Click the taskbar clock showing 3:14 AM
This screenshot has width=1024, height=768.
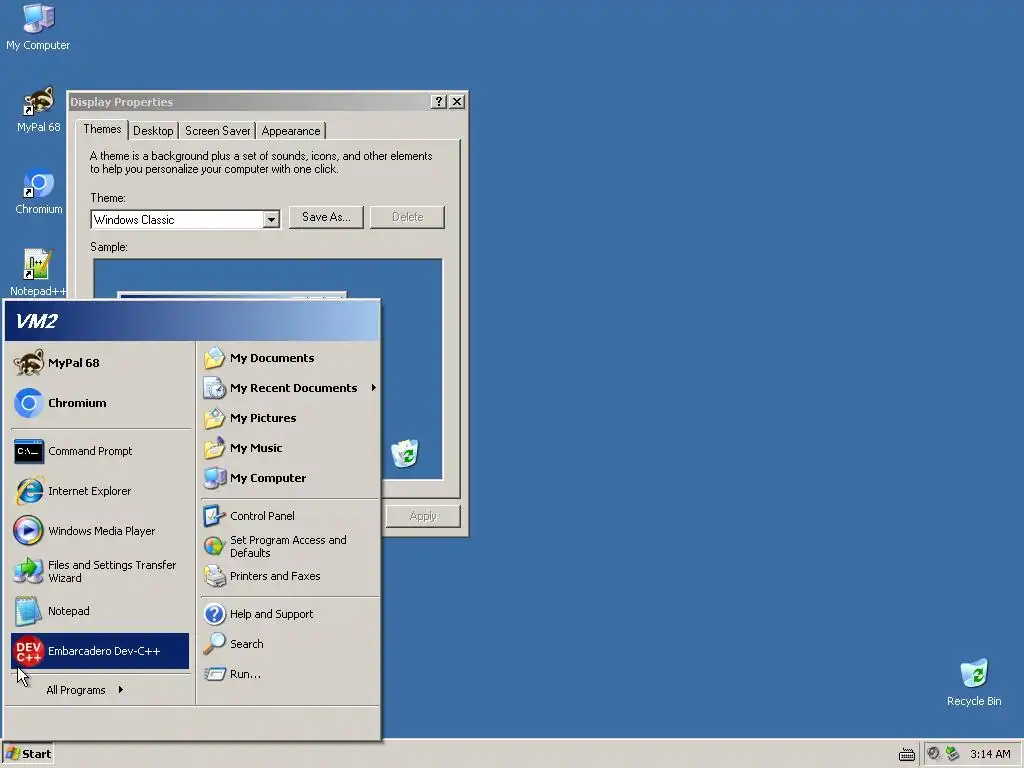990,754
